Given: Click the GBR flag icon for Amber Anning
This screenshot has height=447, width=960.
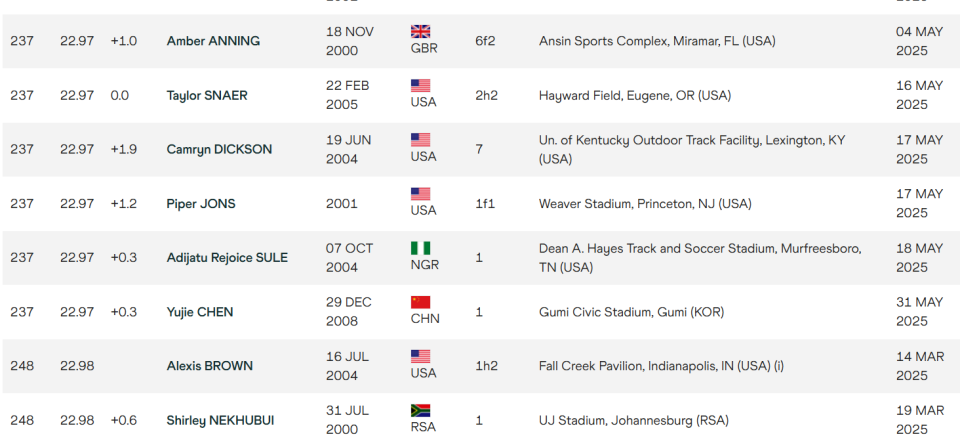Looking at the screenshot, I should point(420,31).
